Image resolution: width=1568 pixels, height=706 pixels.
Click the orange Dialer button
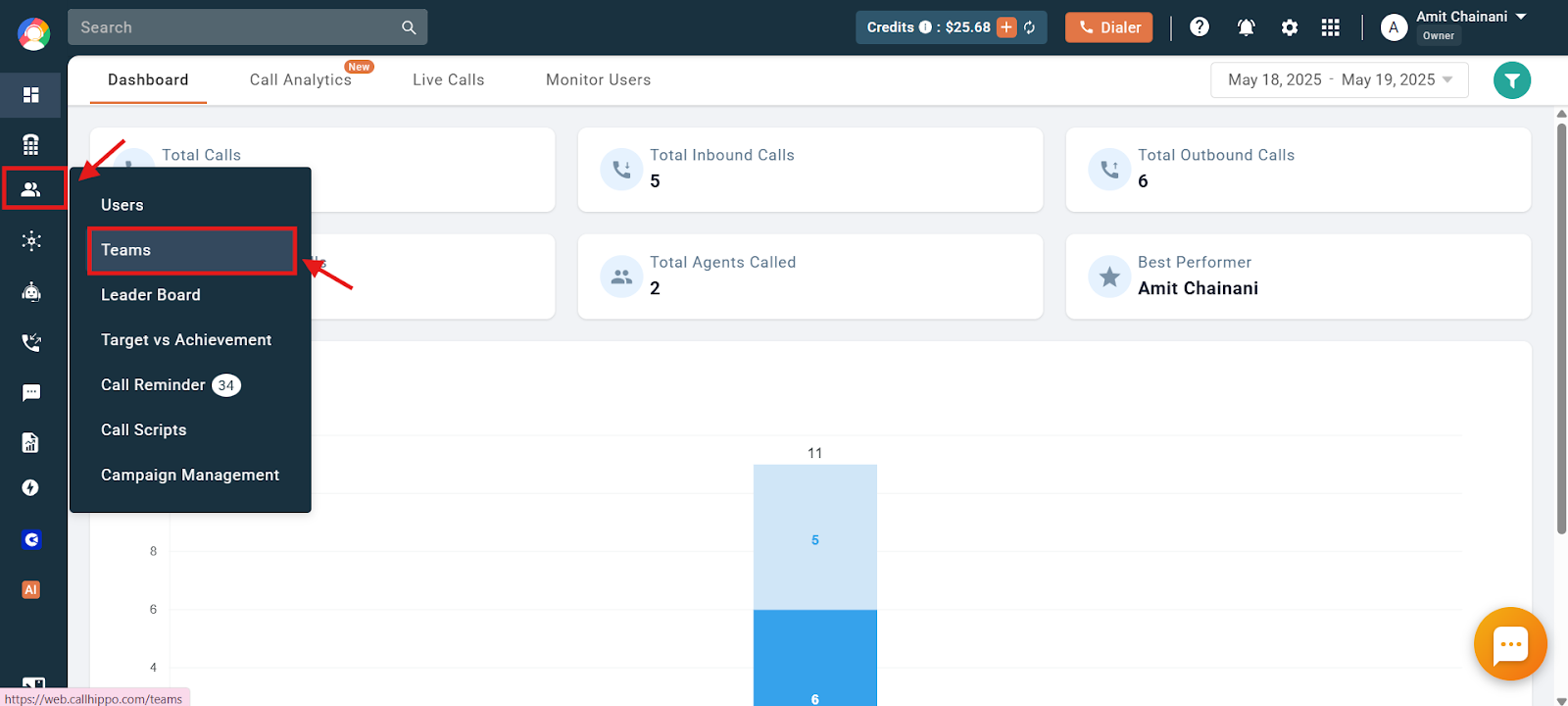[1108, 27]
